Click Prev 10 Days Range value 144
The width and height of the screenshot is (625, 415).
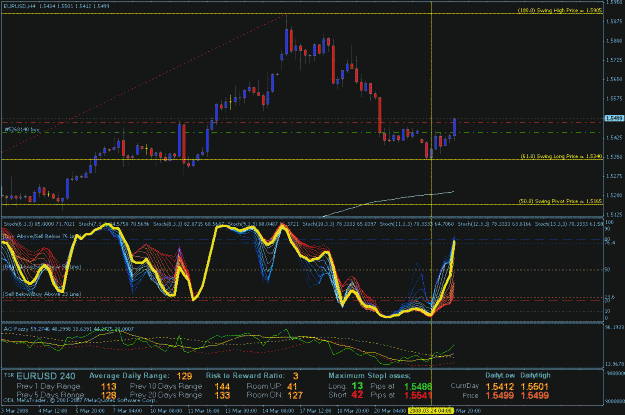pyautogui.click(x=222, y=387)
